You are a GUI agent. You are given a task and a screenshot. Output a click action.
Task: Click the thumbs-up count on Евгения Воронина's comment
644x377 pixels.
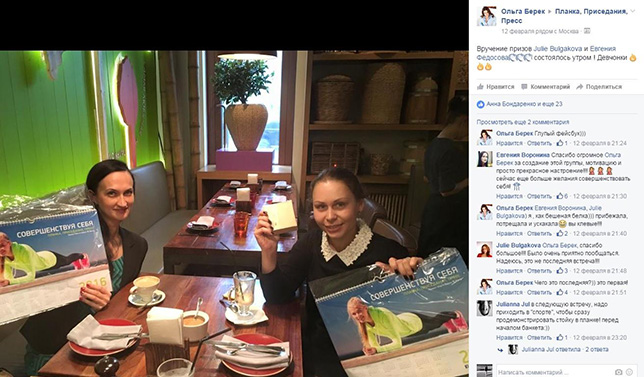[562, 196]
